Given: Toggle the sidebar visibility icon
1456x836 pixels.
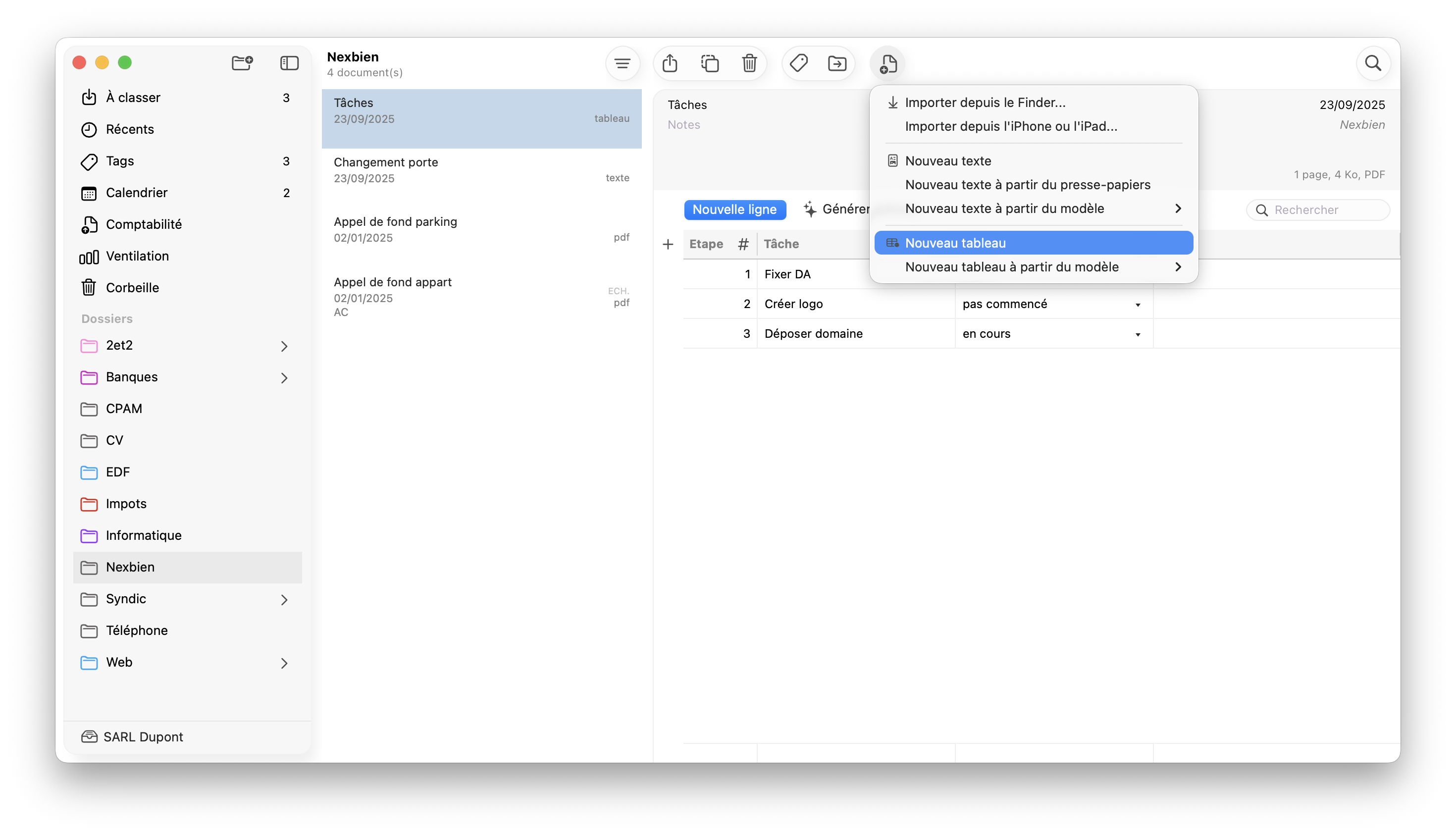Looking at the screenshot, I should tap(289, 62).
